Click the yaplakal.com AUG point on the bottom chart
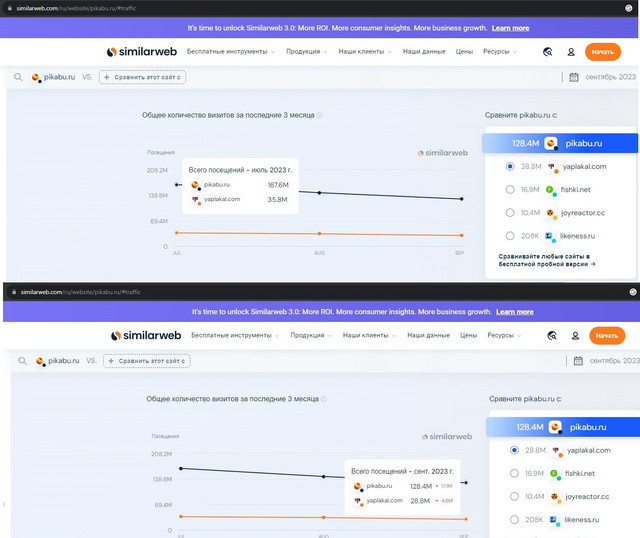 click(x=324, y=517)
